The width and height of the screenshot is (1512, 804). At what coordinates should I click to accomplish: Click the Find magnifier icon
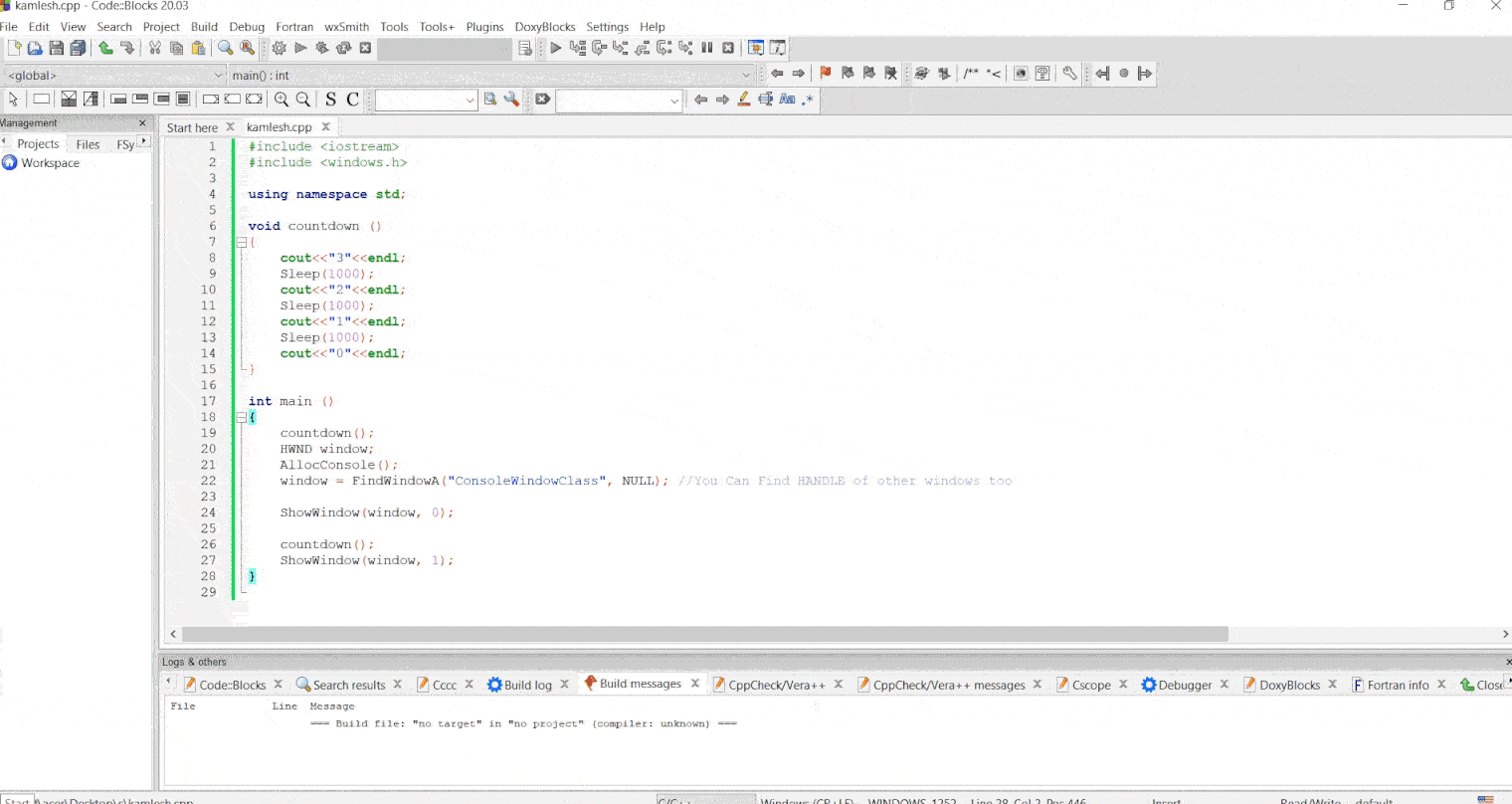click(x=225, y=48)
